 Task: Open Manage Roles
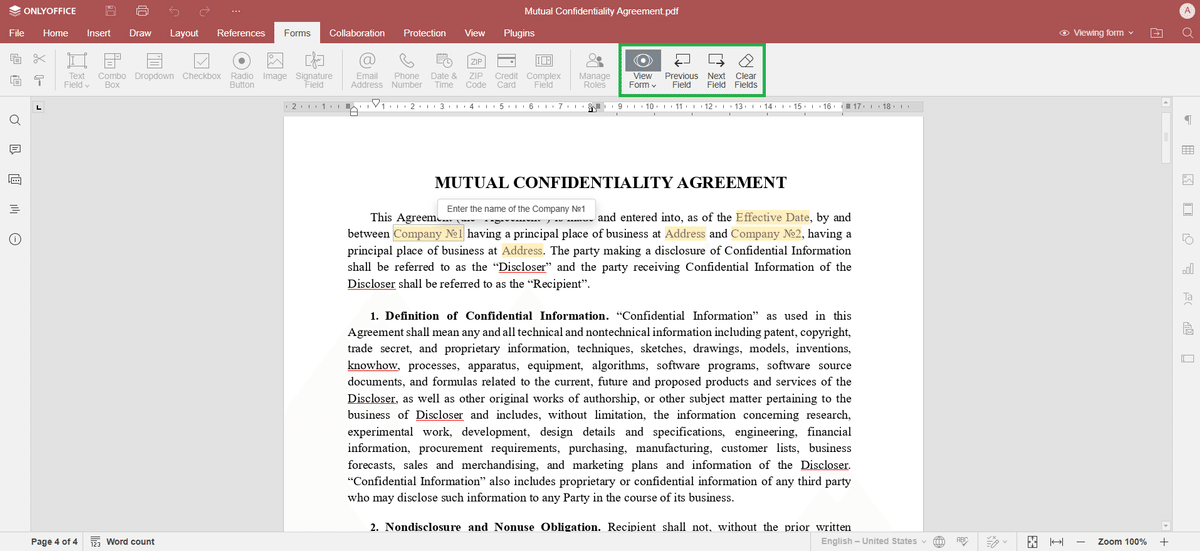(x=595, y=70)
